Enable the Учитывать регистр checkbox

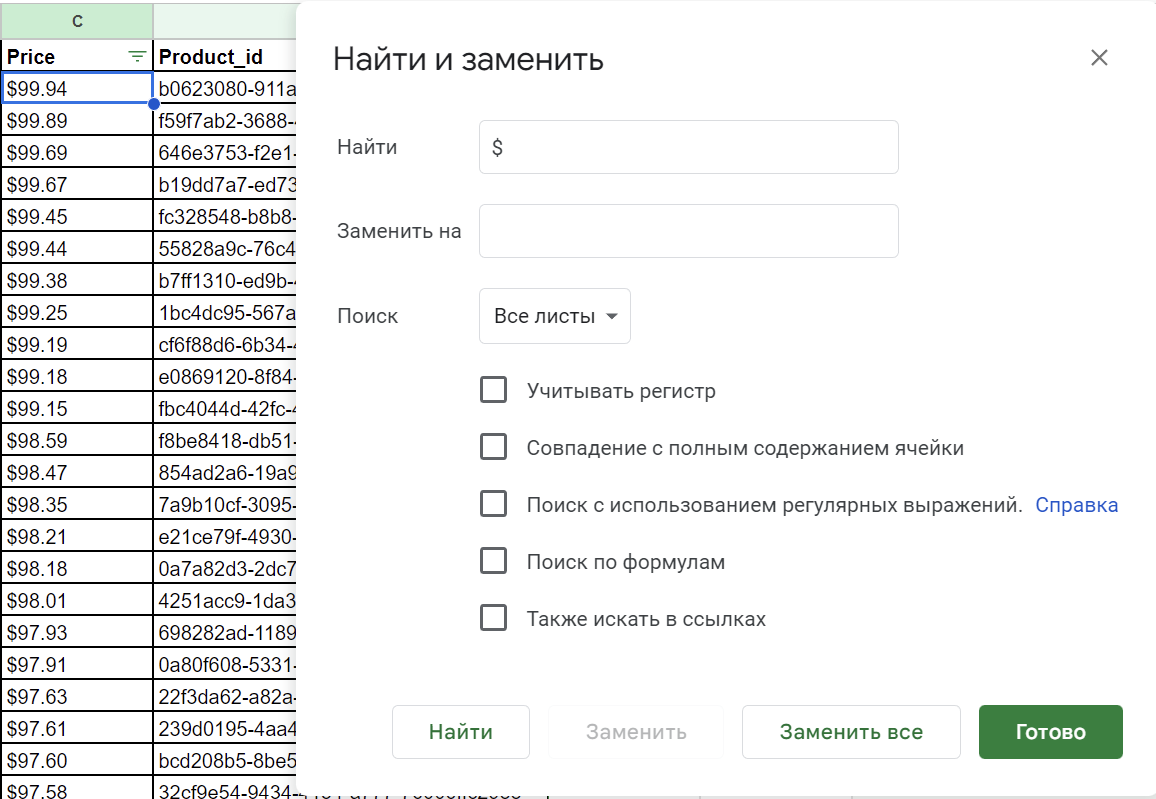(493, 390)
